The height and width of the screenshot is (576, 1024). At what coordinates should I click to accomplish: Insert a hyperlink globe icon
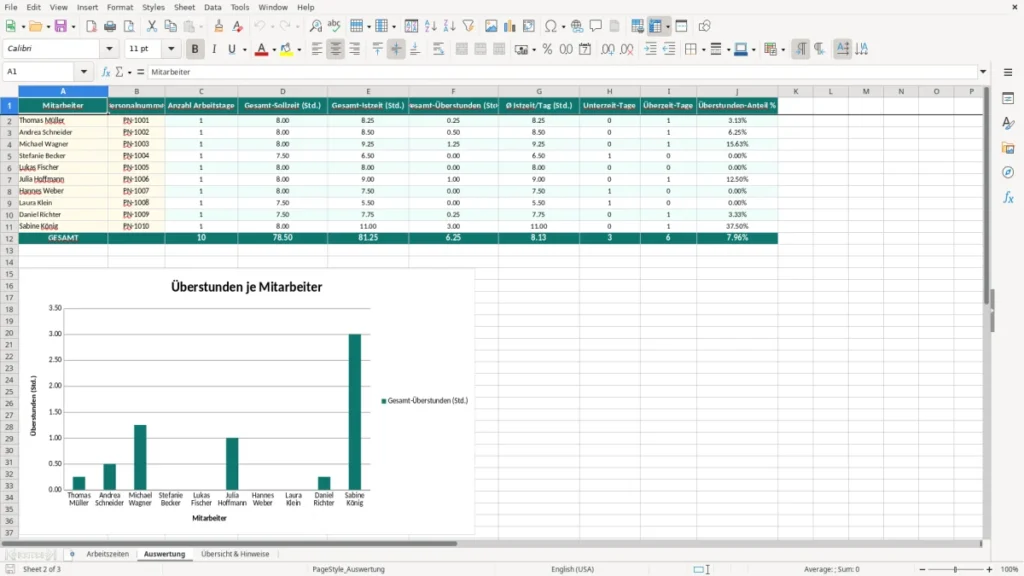point(577,26)
